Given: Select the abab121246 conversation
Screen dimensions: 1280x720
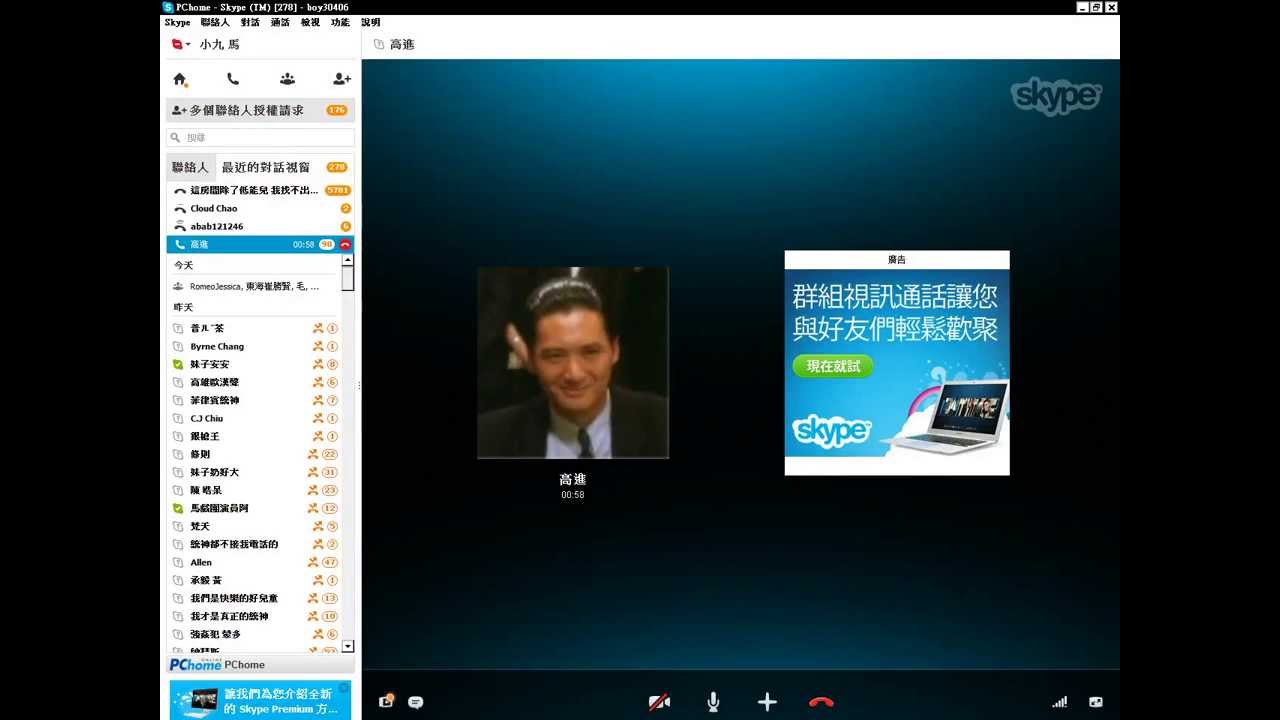Looking at the screenshot, I should click(260, 226).
